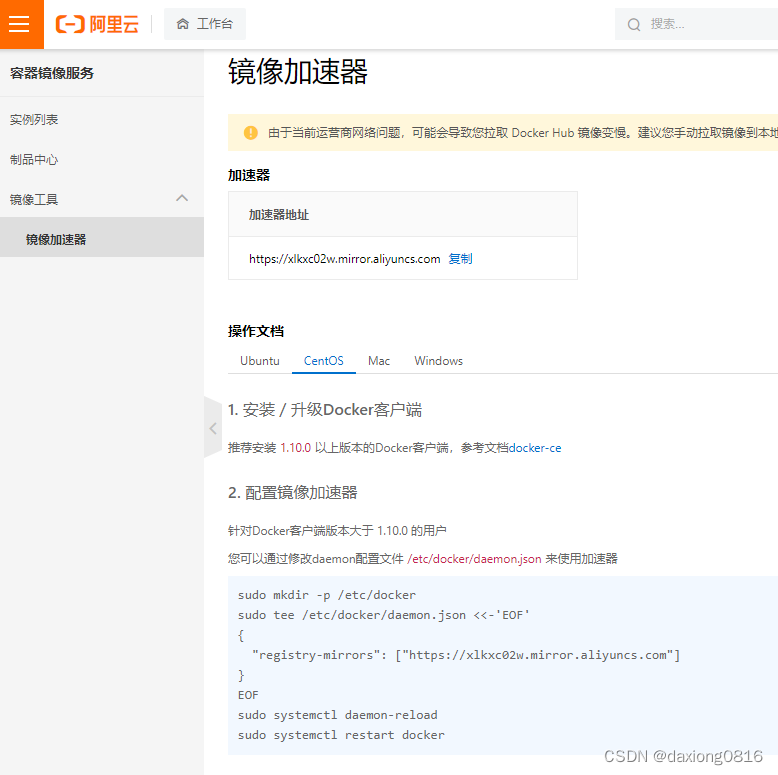Image resolution: width=778 pixels, height=775 pixels.
Task: Switch to the CentOS tab
Action: (324, 361)
